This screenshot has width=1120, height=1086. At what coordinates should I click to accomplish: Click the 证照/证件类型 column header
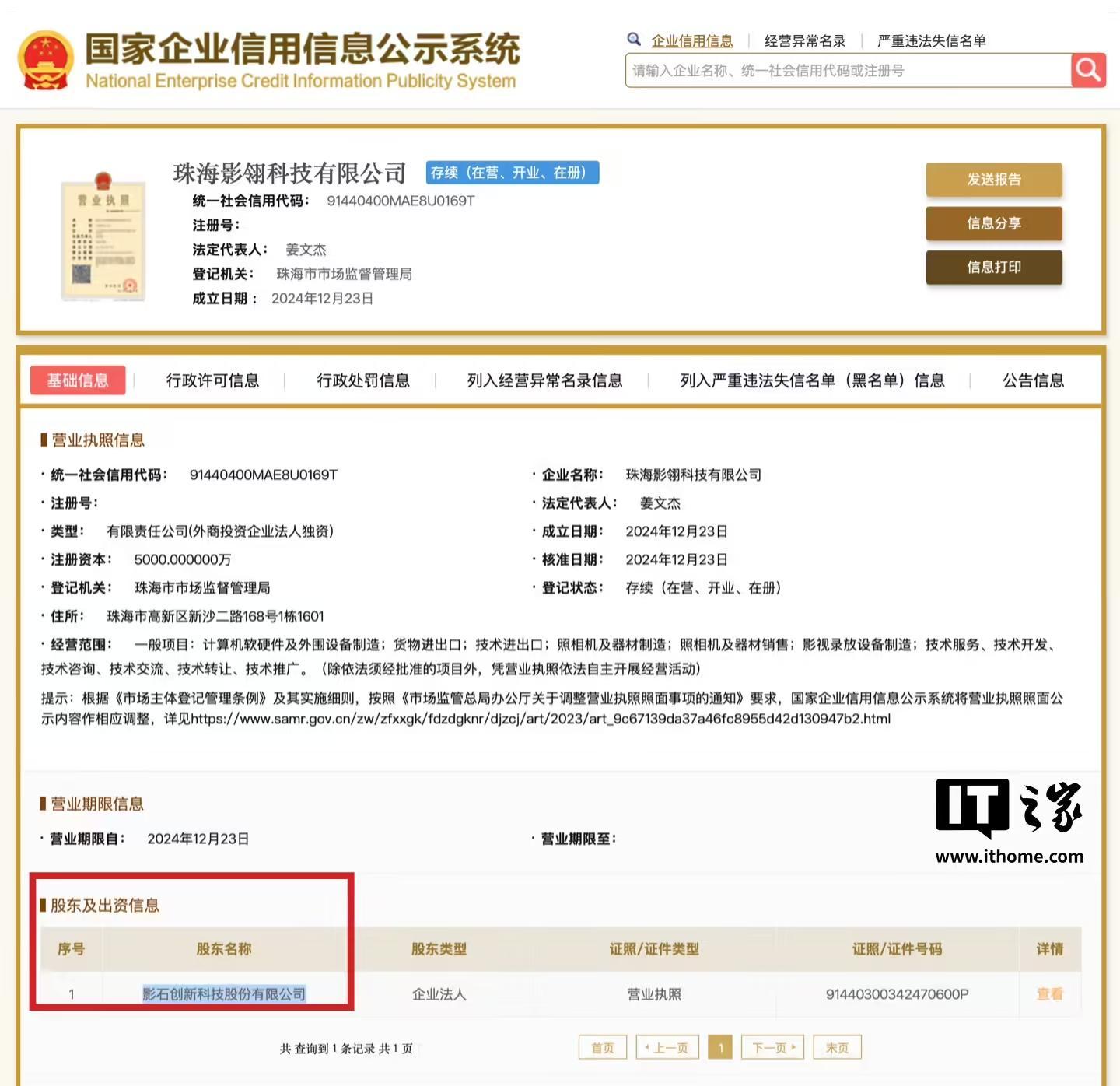point(654,949)
